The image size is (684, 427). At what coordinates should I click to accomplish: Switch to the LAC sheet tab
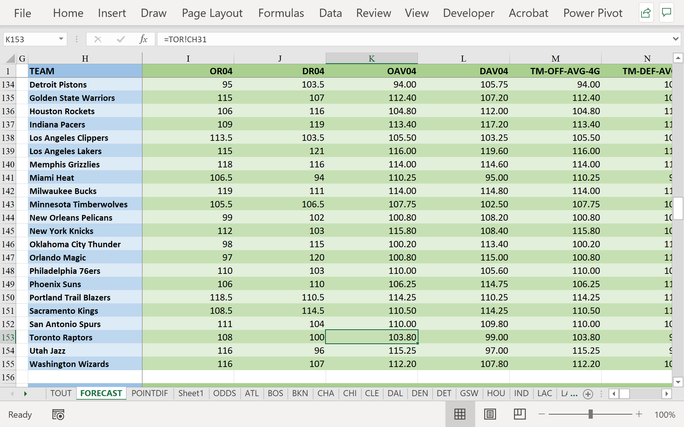(544, 393)
